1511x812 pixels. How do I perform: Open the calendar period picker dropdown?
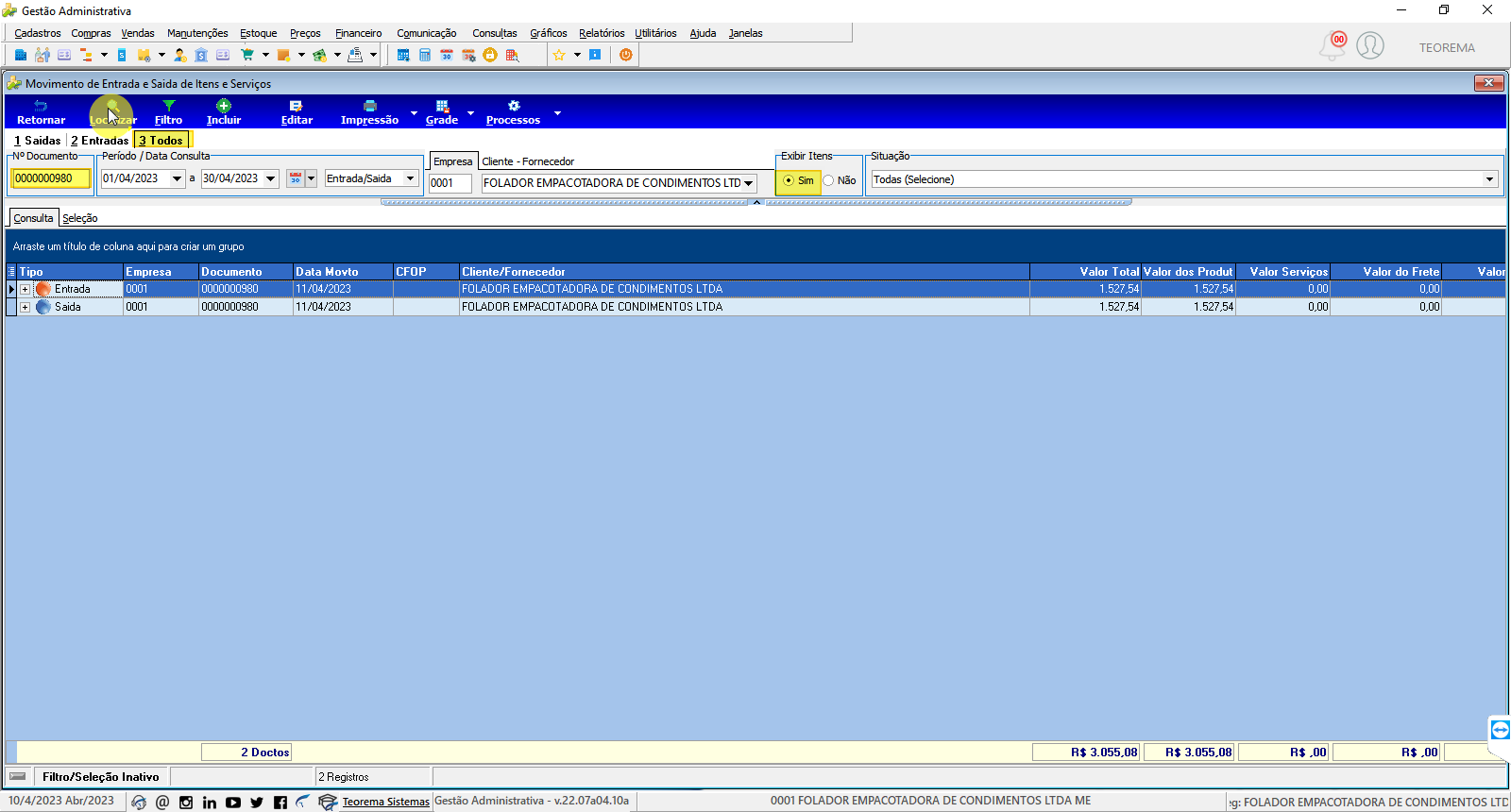[x=312, y=178]
